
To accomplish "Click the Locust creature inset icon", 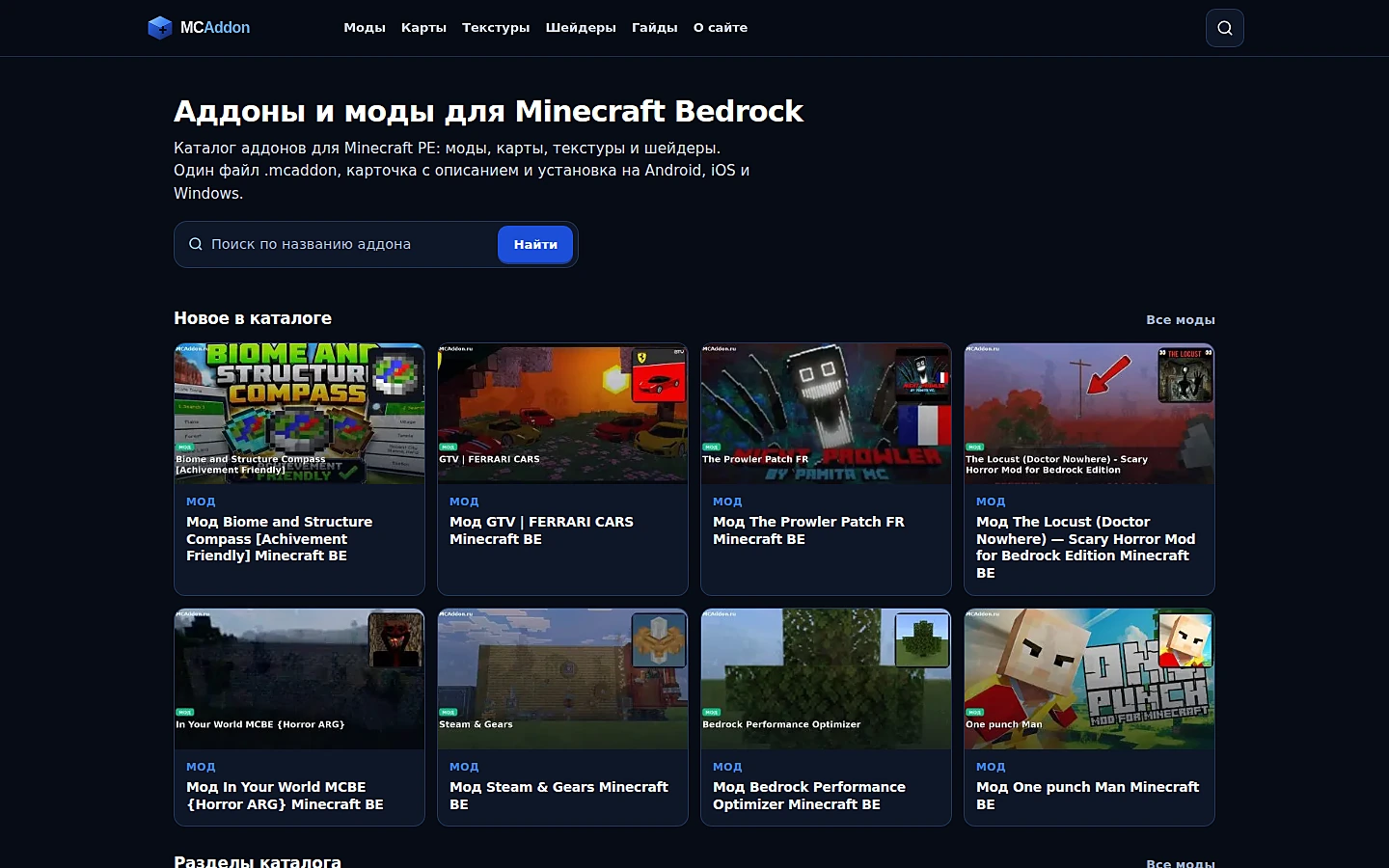I will (1185, 375).
